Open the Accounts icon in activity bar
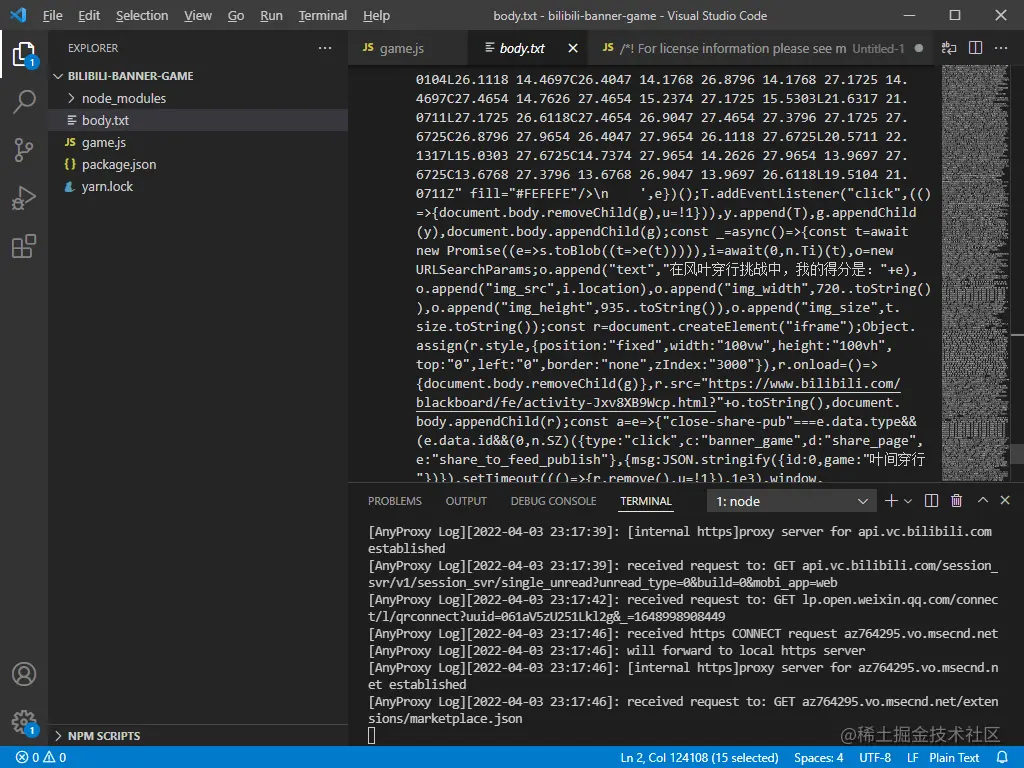 point(24,674)
